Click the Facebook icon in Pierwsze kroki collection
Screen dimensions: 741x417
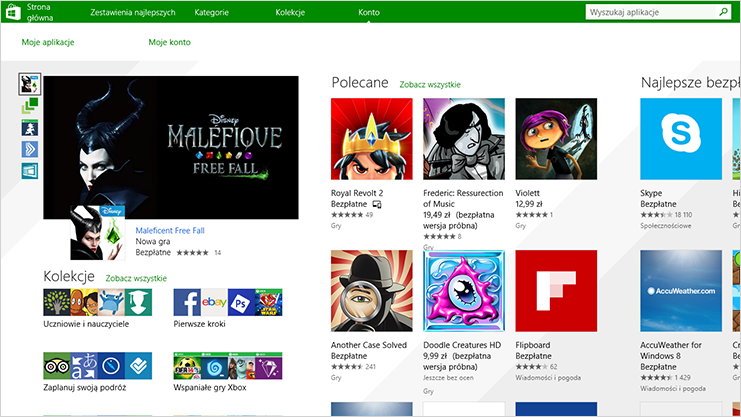pos(187,302)
